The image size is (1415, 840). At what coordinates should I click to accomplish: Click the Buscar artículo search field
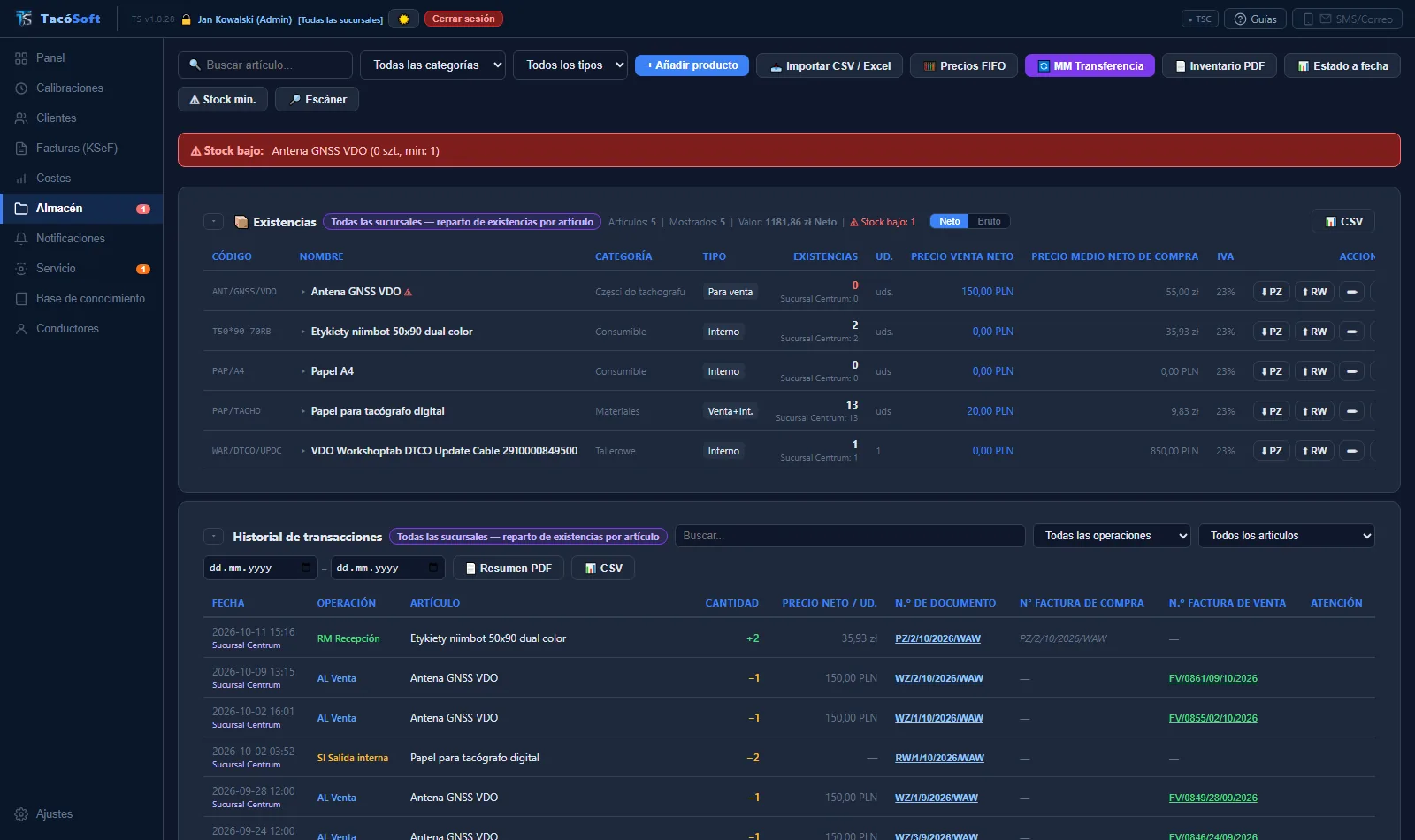coord(265,65)
